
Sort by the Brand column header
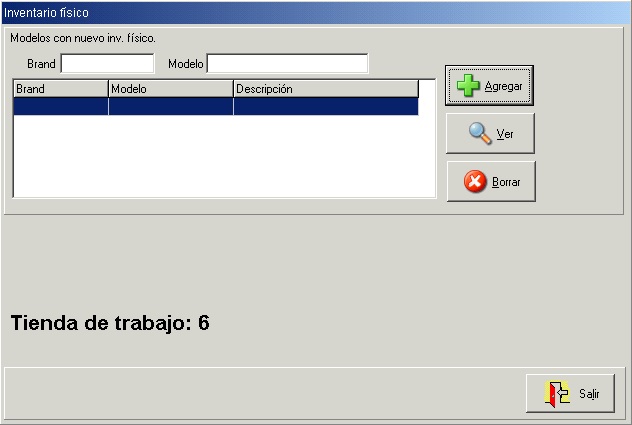coord(61,89)
